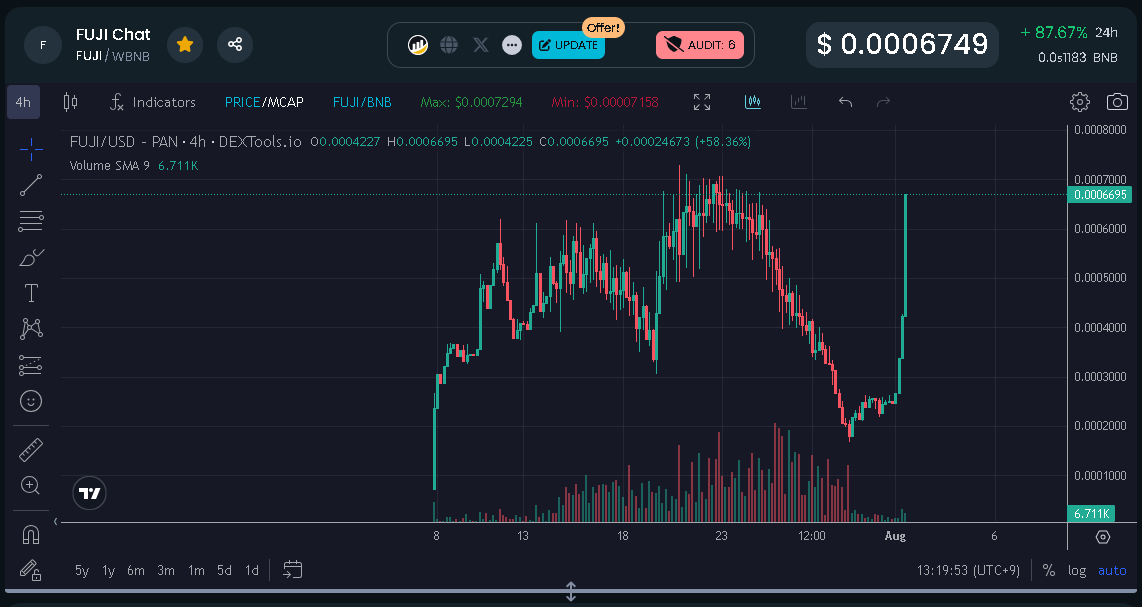Click the Aug label on time axis
Screen dimensions: 1142x607
895,536
